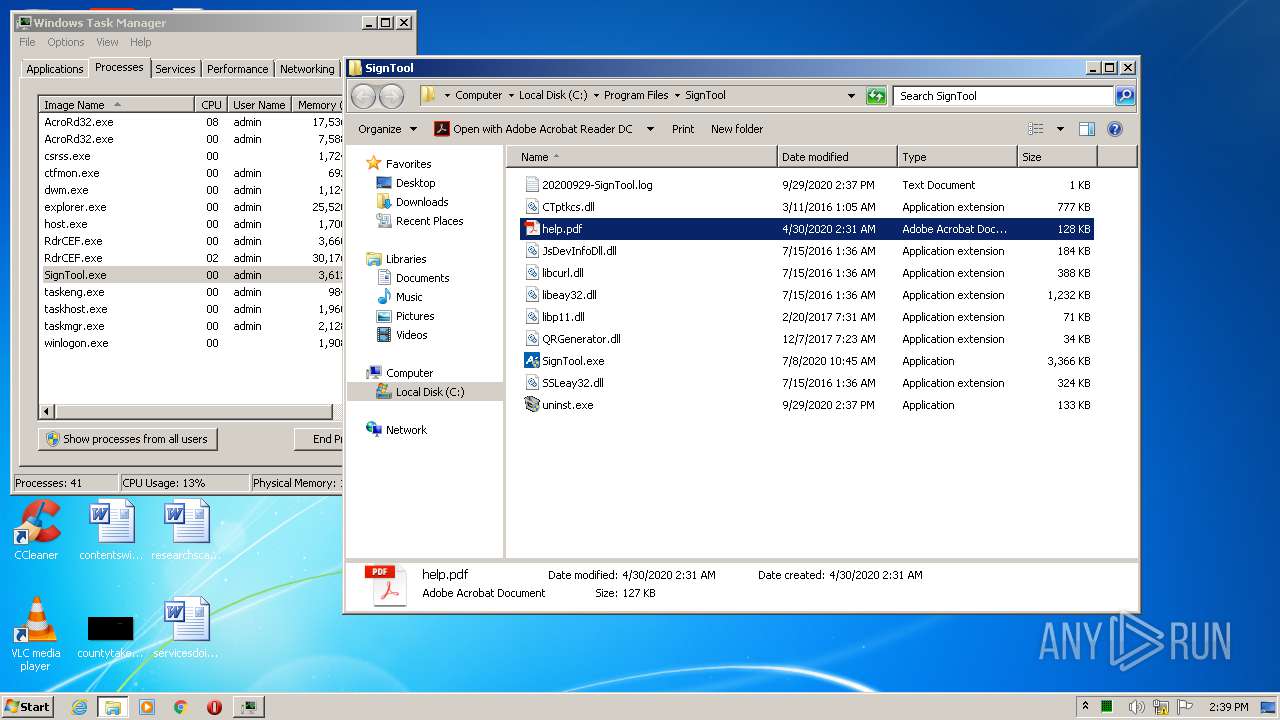Open Explorer help question mark icon
Screen dimensions: 1280x720
click(1115, 129)
